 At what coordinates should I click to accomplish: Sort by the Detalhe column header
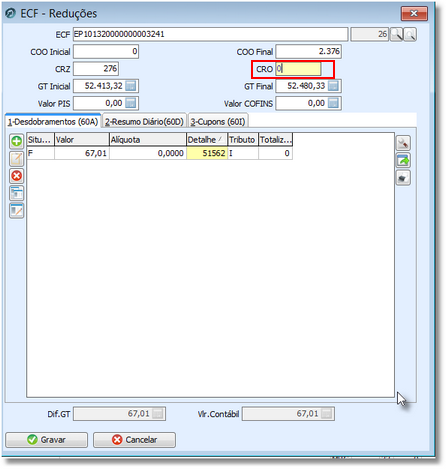click(207, 139)
